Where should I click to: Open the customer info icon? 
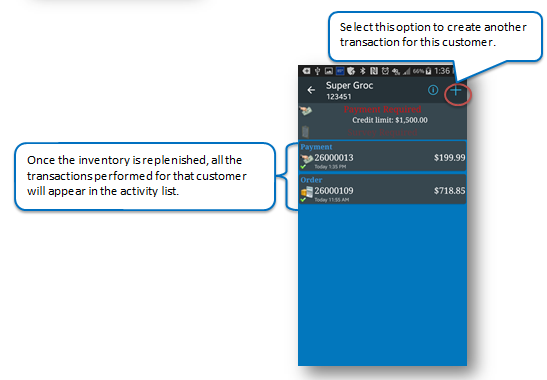pyautogui.click(x=433, y=90)
